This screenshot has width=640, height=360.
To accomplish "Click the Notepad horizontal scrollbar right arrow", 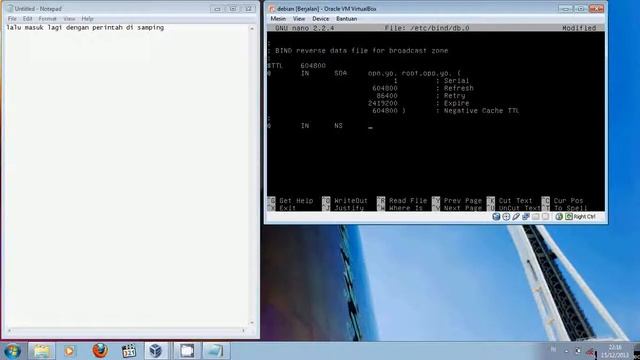I will click(x=244, y=331).
